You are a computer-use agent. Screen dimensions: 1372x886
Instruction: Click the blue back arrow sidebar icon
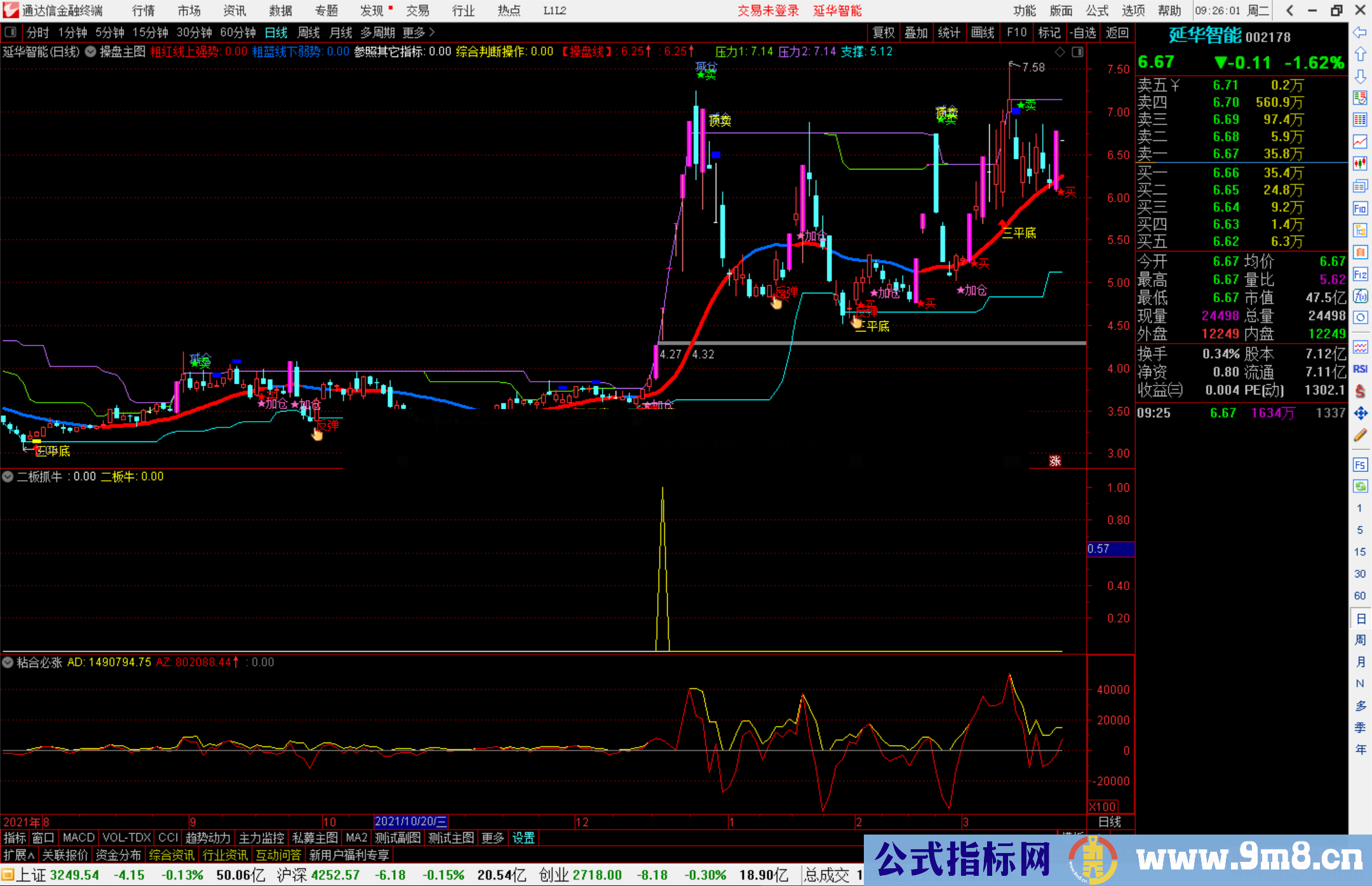coord(1360,32)
